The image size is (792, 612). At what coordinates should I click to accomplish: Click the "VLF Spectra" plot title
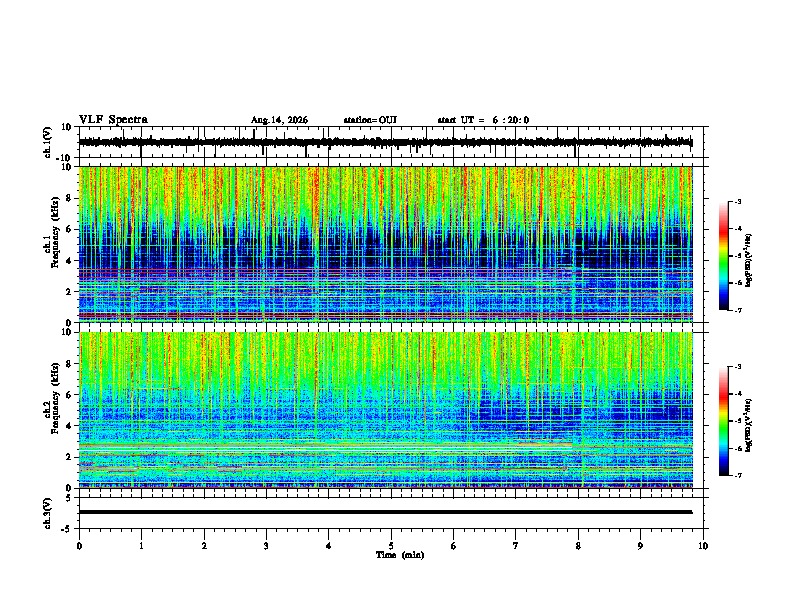point(113,120)
